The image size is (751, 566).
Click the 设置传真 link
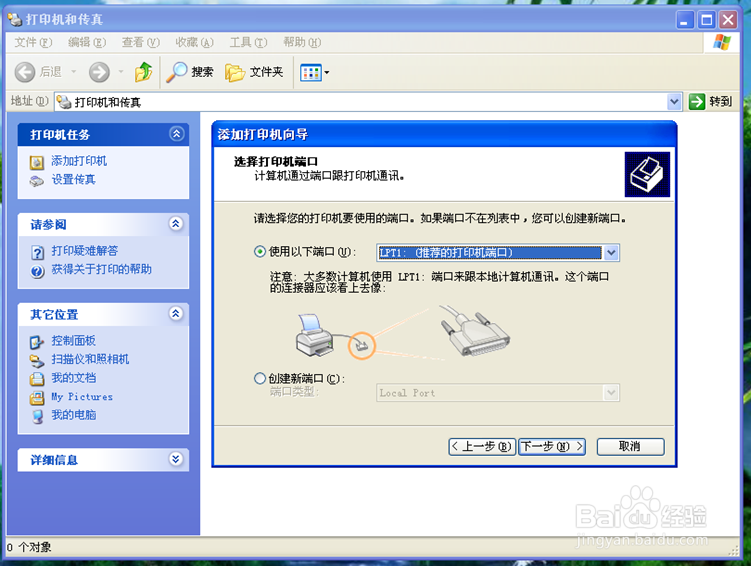(x=73, y=180)
